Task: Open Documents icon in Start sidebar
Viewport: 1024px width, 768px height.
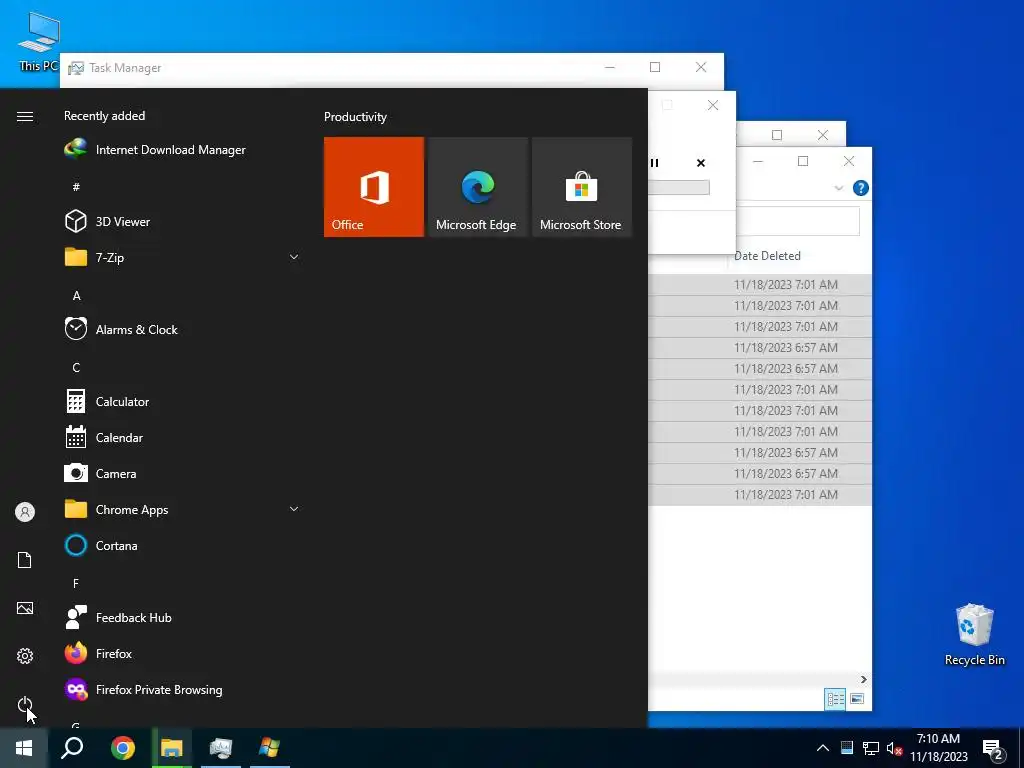Action: 25,560
